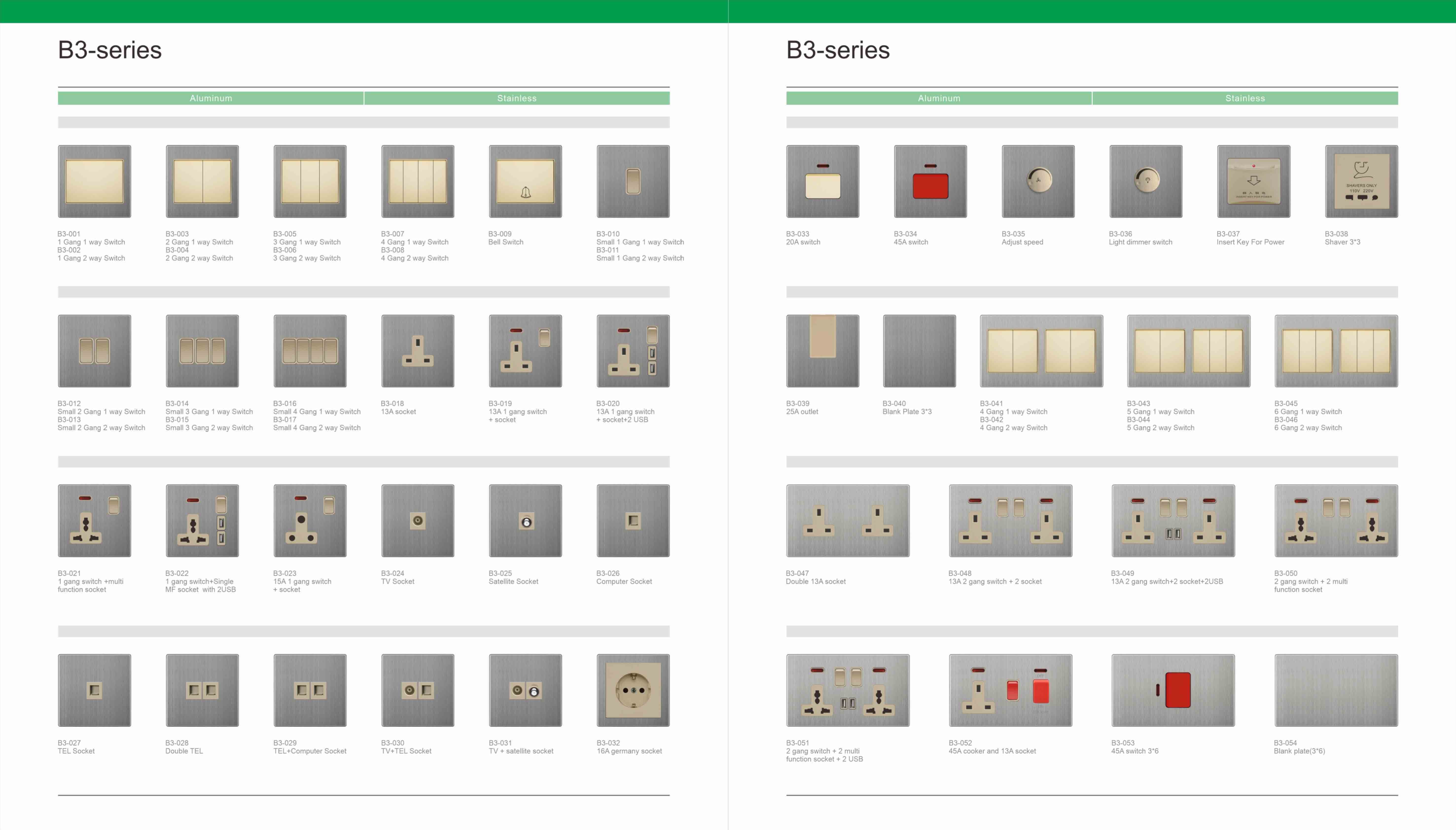Click the B3-051 multi socket 2 USB image
This screenshot has width=1456, height=830.
pos(848,690)
